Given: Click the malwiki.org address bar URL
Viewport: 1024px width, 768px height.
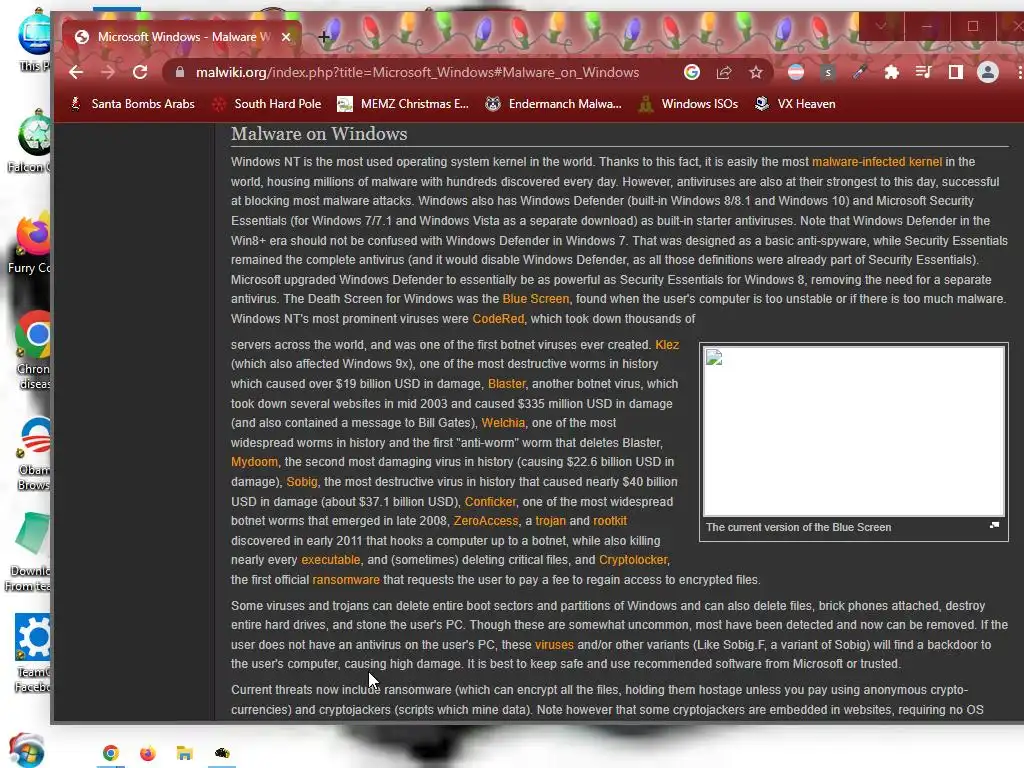Looking at the screenshot, I should (417, 72).
